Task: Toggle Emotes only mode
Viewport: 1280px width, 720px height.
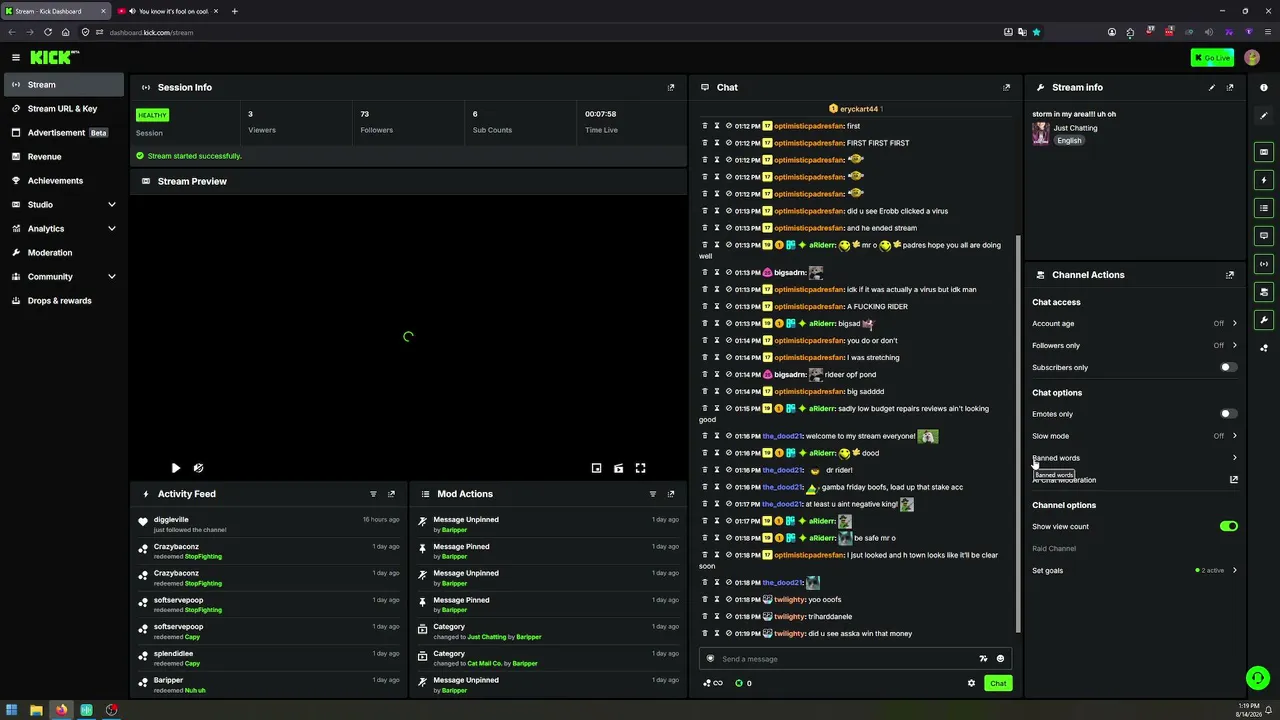Action: click(1229, 414)
